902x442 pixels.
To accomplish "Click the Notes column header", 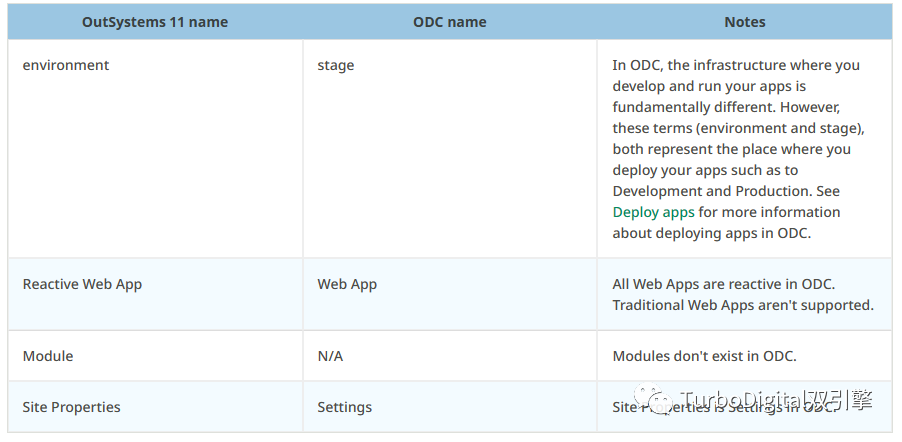I will point(744,21).
